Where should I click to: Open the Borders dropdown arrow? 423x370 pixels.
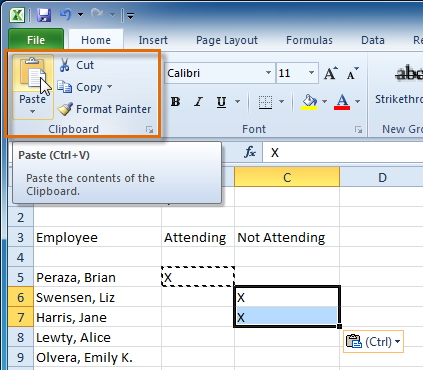click(281, 101)
